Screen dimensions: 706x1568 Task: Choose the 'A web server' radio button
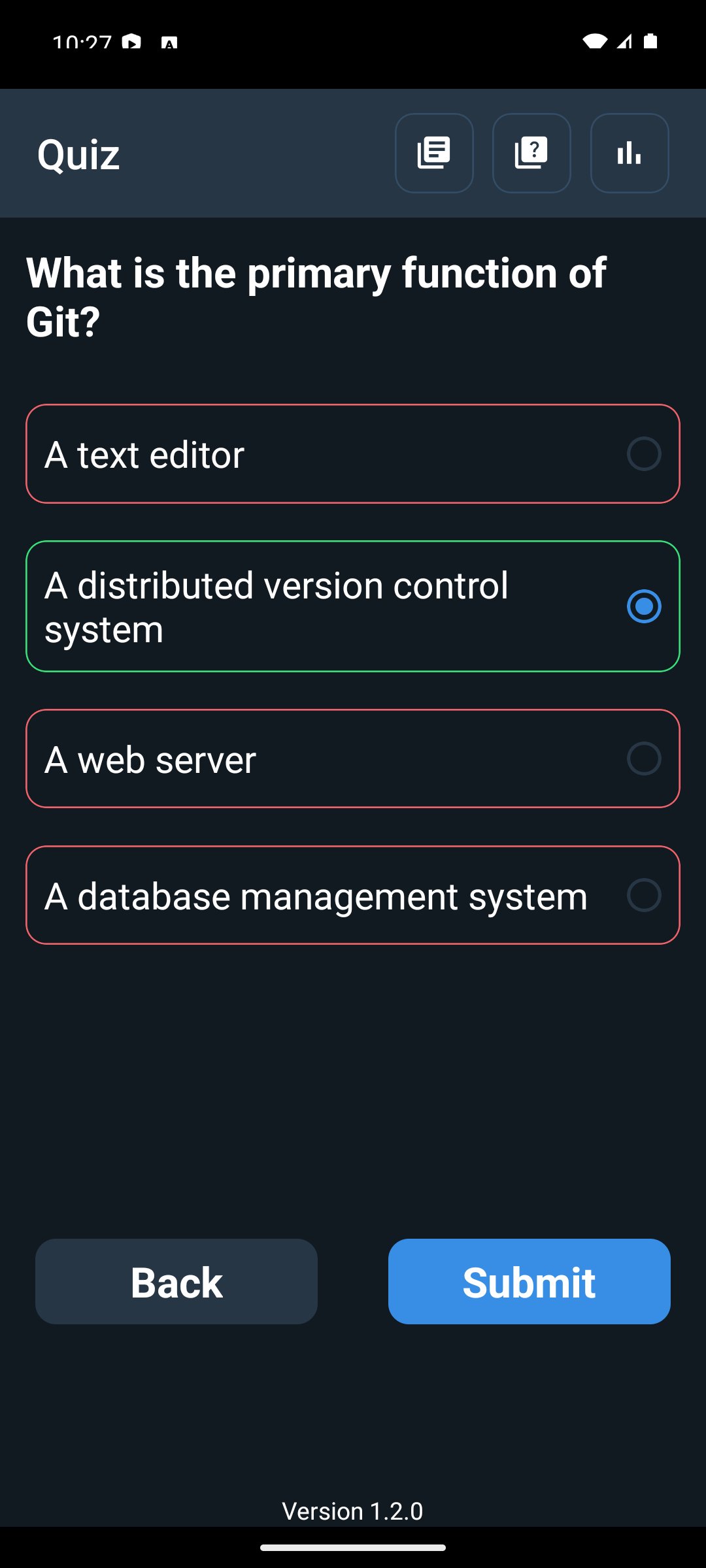pyautogui.click(x=644, y=759)
